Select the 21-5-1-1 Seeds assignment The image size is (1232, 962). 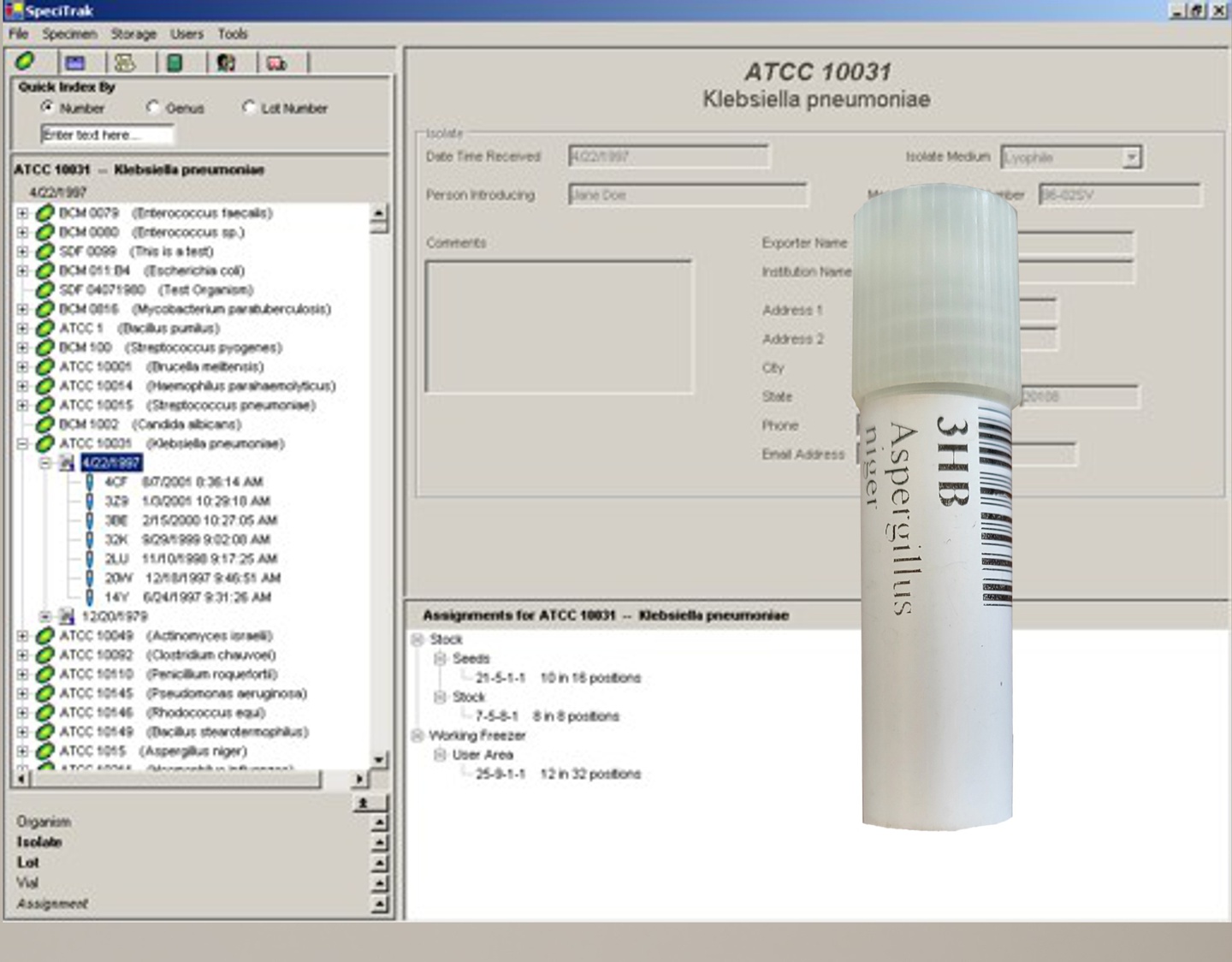[x=500, y=678]
